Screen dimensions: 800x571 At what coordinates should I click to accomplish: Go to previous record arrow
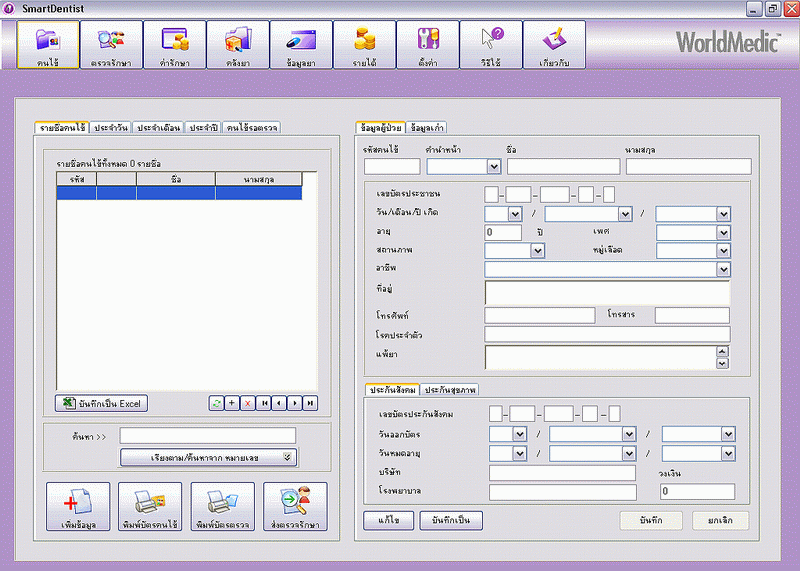[279, 403]
